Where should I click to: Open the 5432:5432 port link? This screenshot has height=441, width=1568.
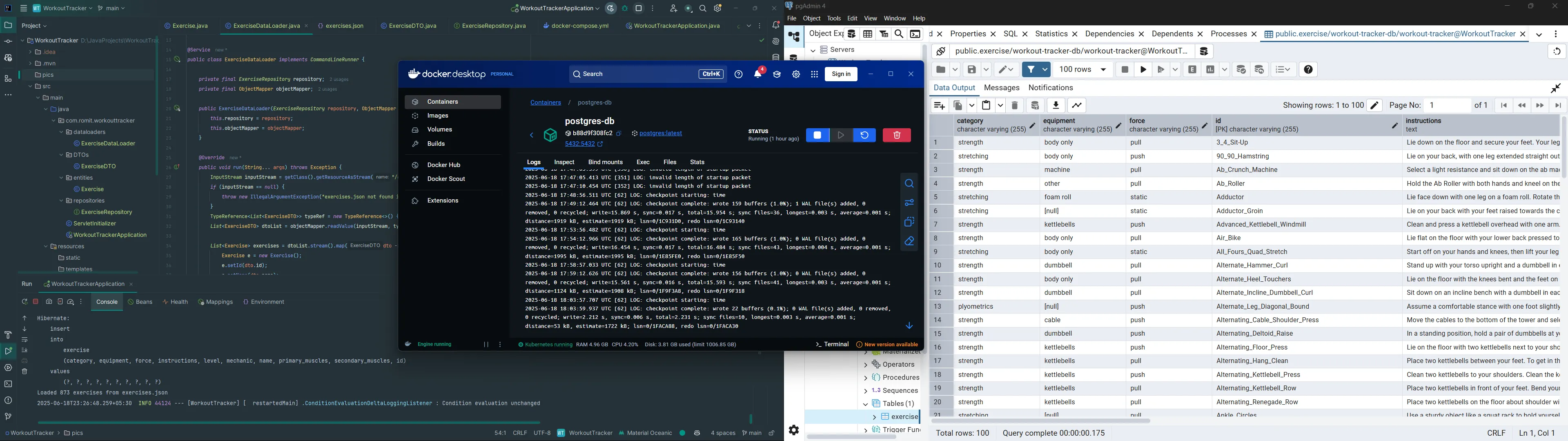tap(579, 145)
